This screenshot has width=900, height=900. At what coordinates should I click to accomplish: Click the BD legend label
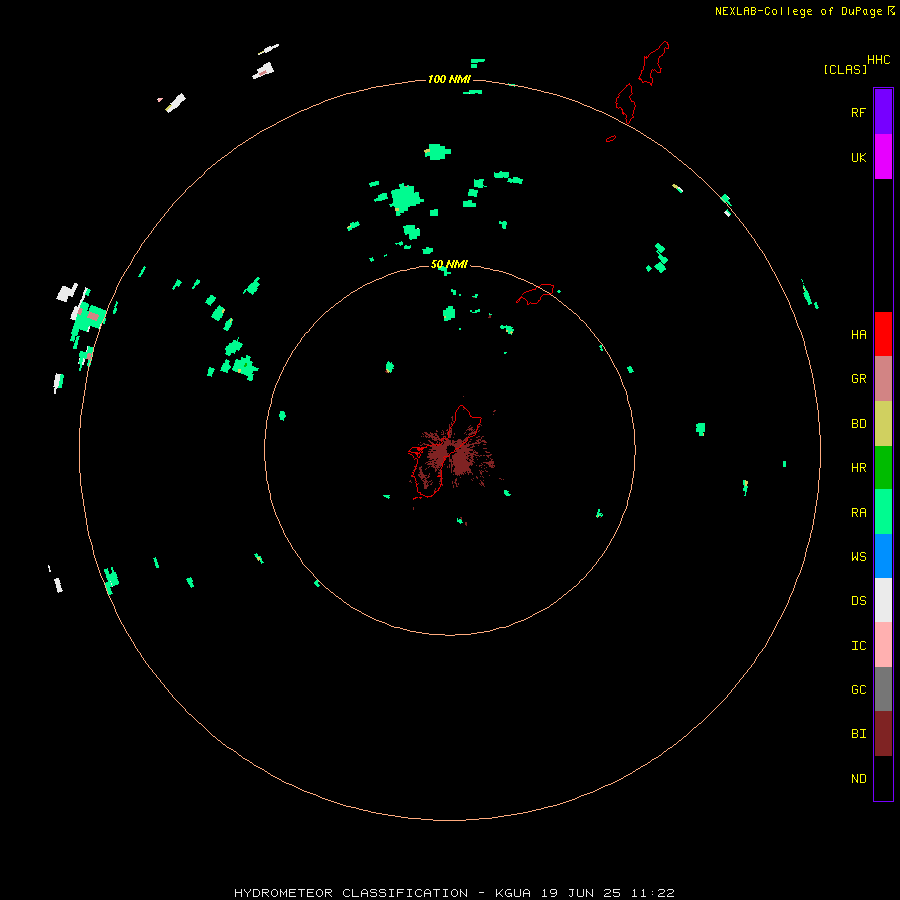point(858,424)
